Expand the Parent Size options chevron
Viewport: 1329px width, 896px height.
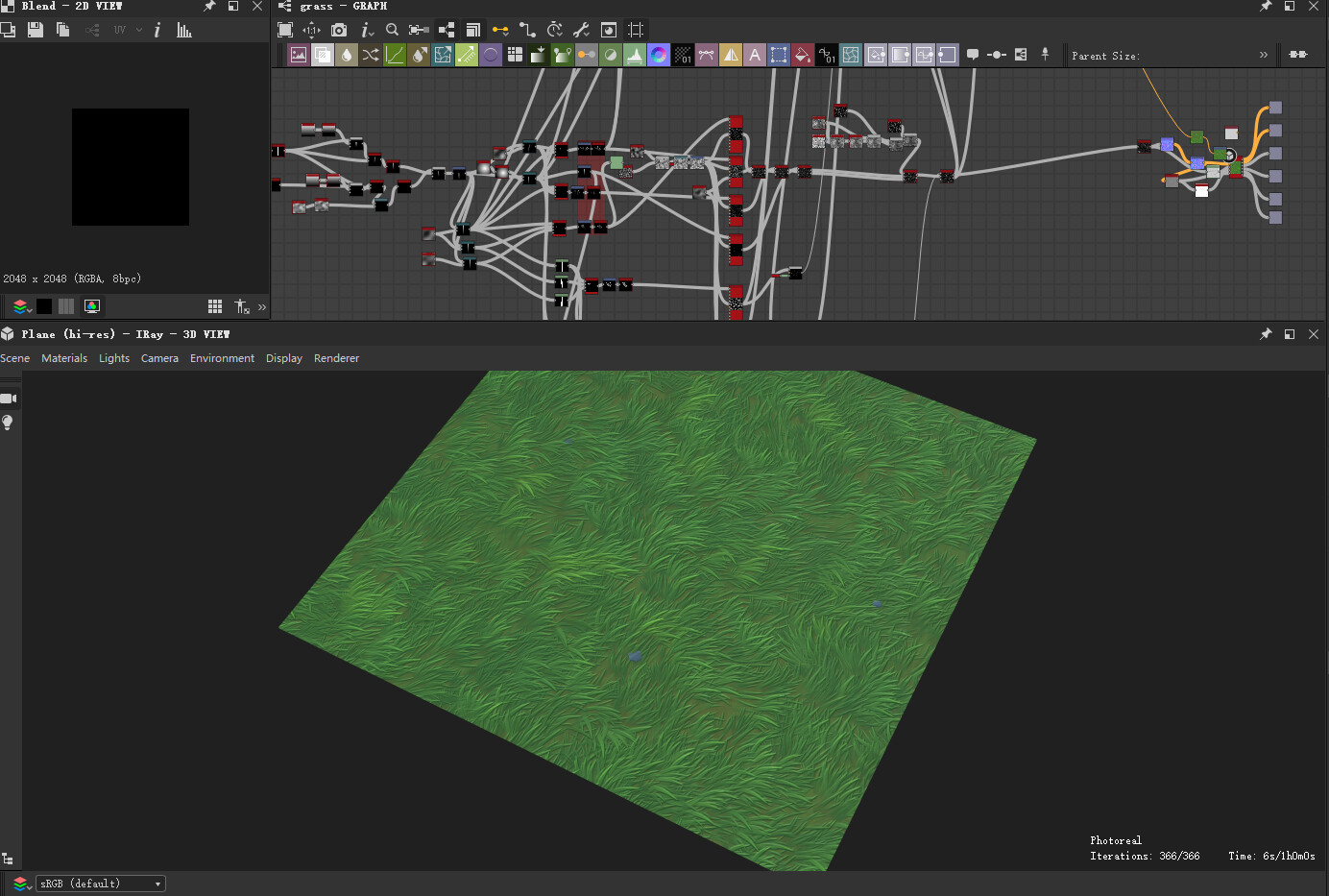tap(1264, 55)
